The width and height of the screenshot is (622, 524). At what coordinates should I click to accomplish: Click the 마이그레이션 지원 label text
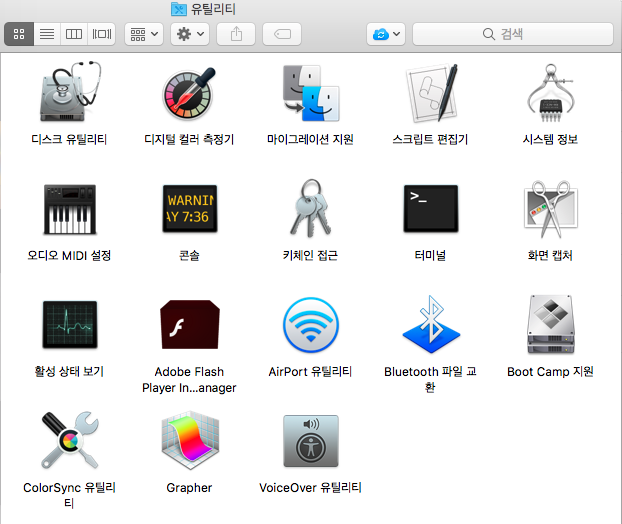tap(310, 139)
